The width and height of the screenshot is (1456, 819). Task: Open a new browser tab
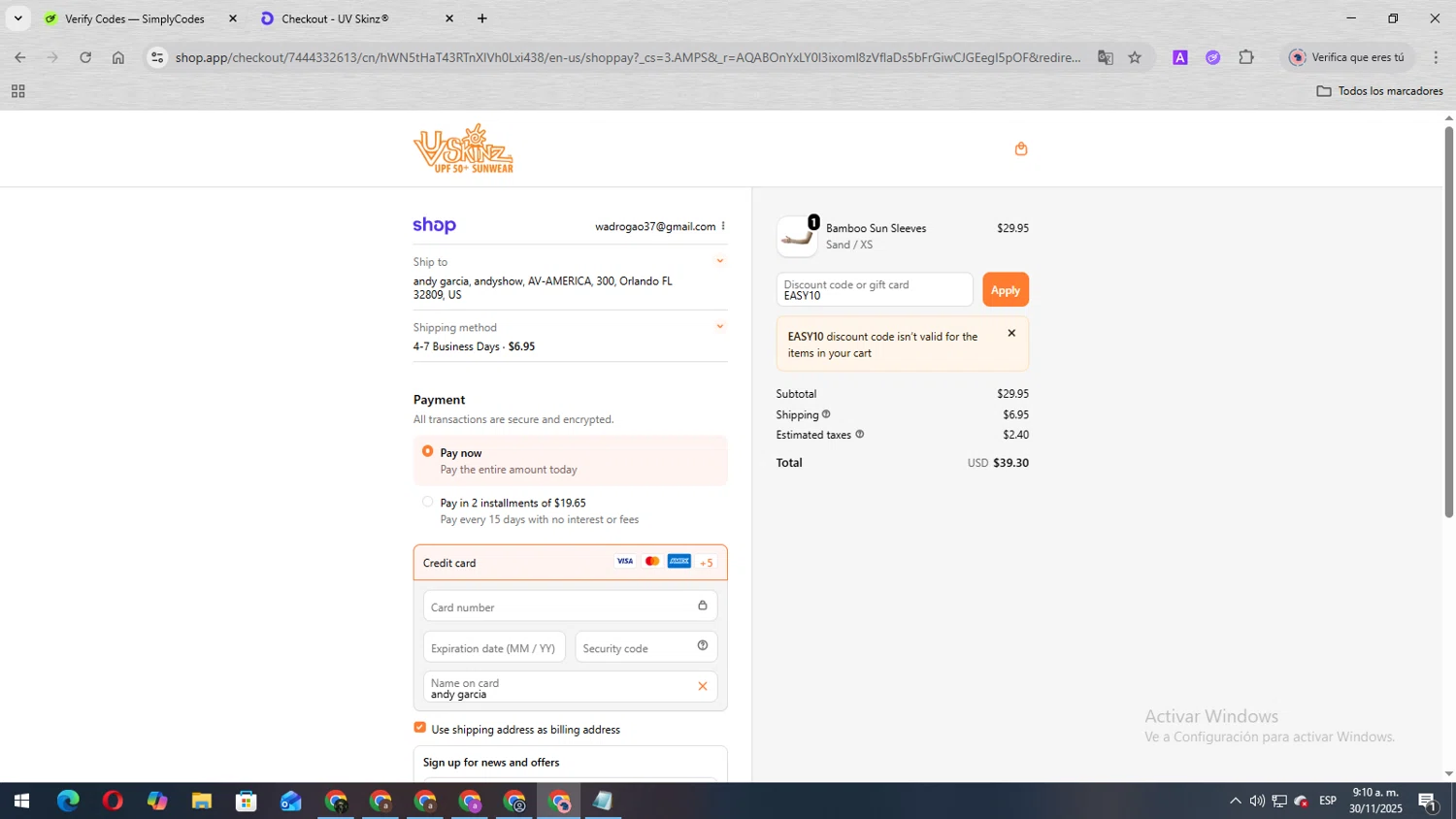482,18
